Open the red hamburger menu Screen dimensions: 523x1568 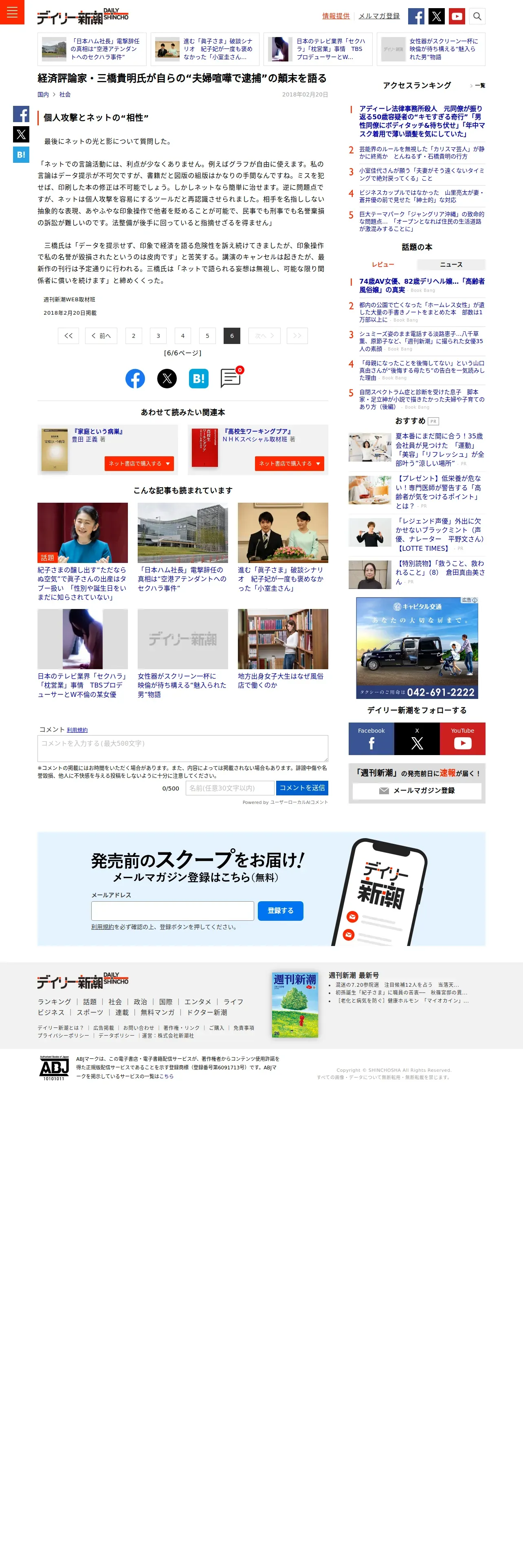pyautogui.click(x=11, y=12)
